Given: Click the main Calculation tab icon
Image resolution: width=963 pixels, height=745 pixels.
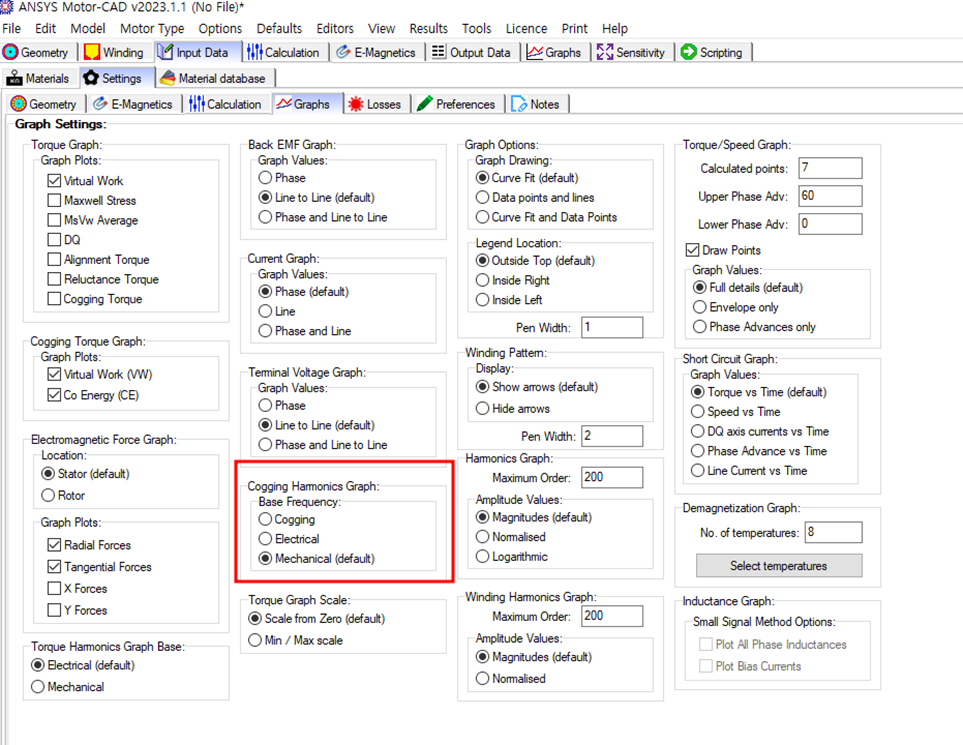Looking at the screenshot, I should coord(254,52).
